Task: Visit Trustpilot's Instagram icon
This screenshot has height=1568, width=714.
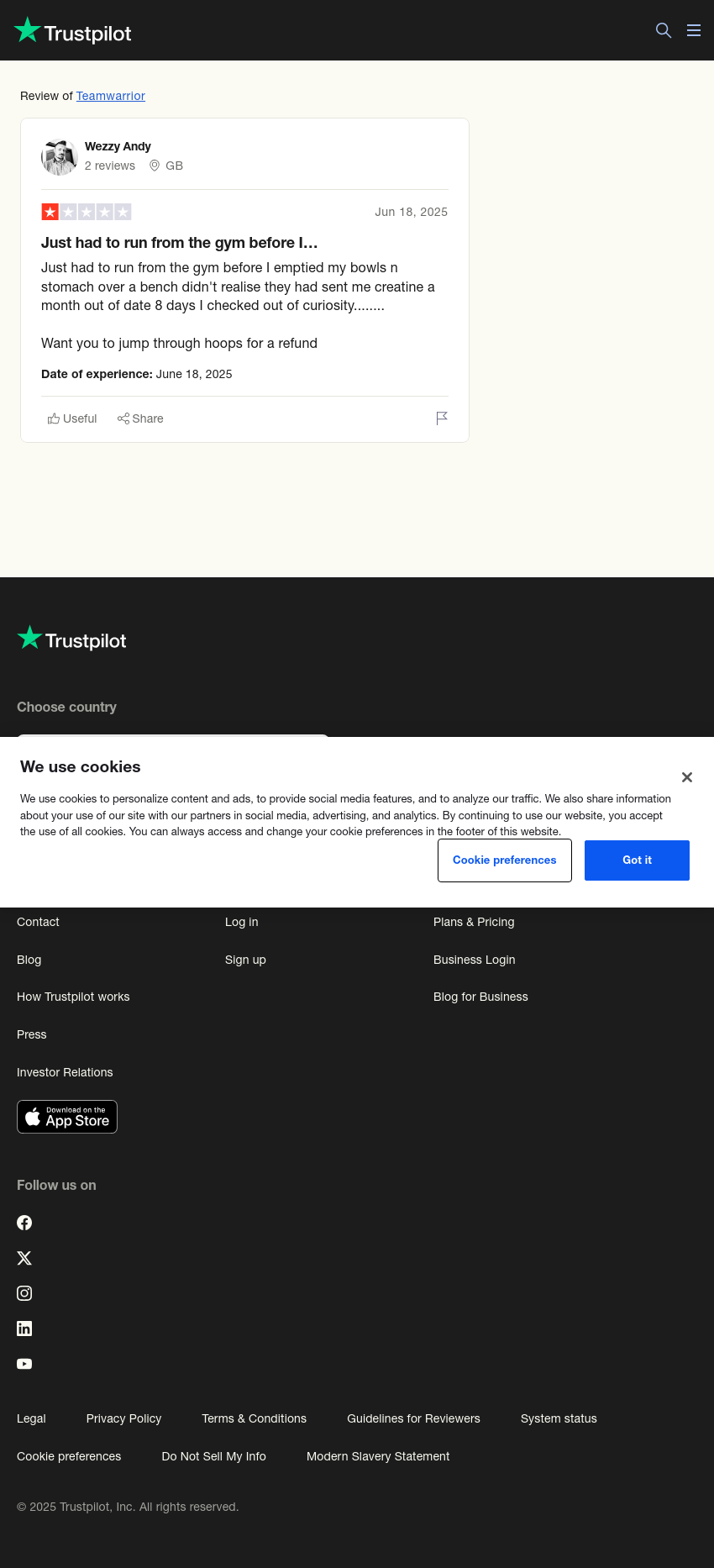Action: tap(24, 1293)
